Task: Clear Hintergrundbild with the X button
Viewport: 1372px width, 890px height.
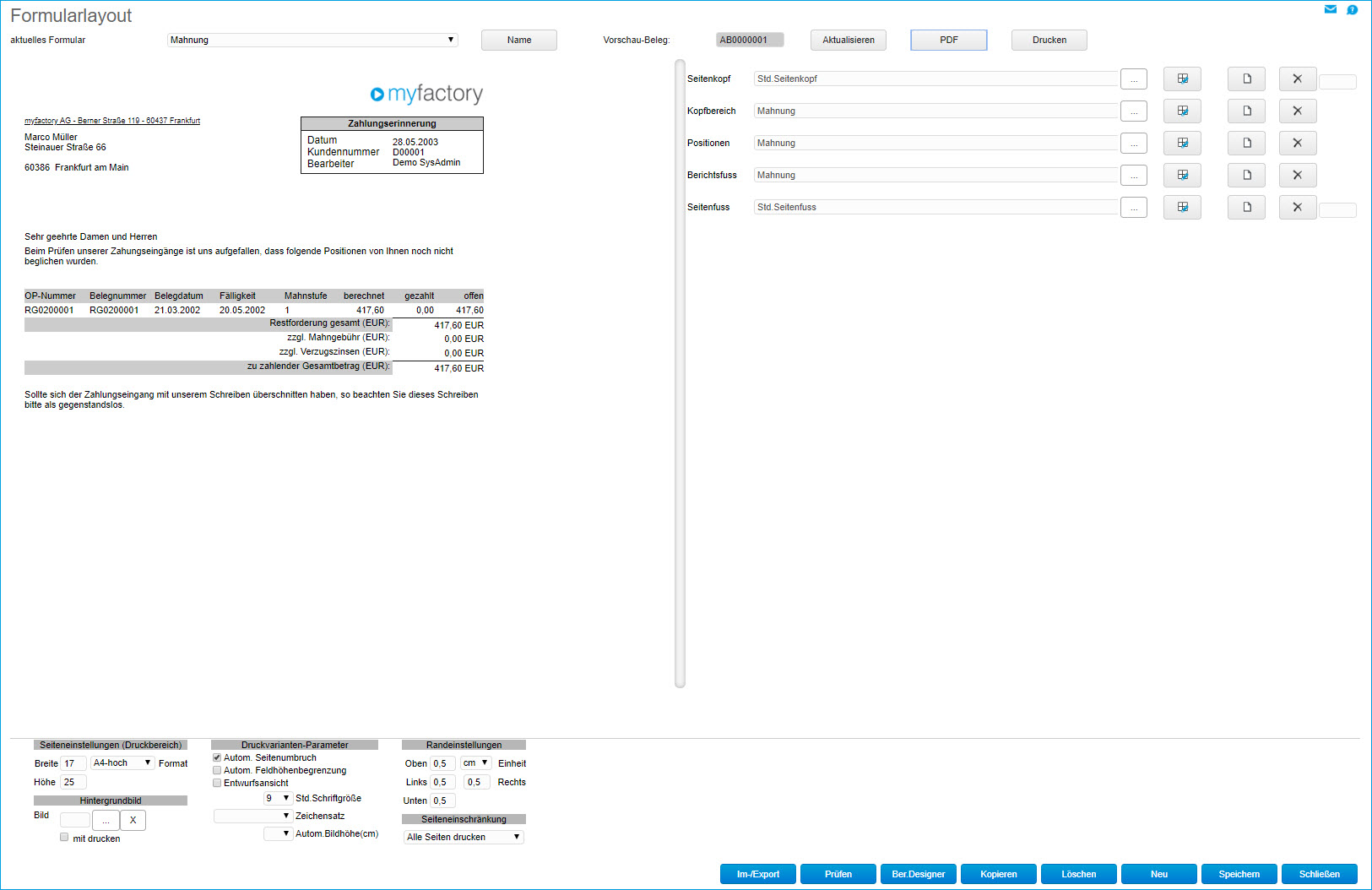Action: (133, 821)
